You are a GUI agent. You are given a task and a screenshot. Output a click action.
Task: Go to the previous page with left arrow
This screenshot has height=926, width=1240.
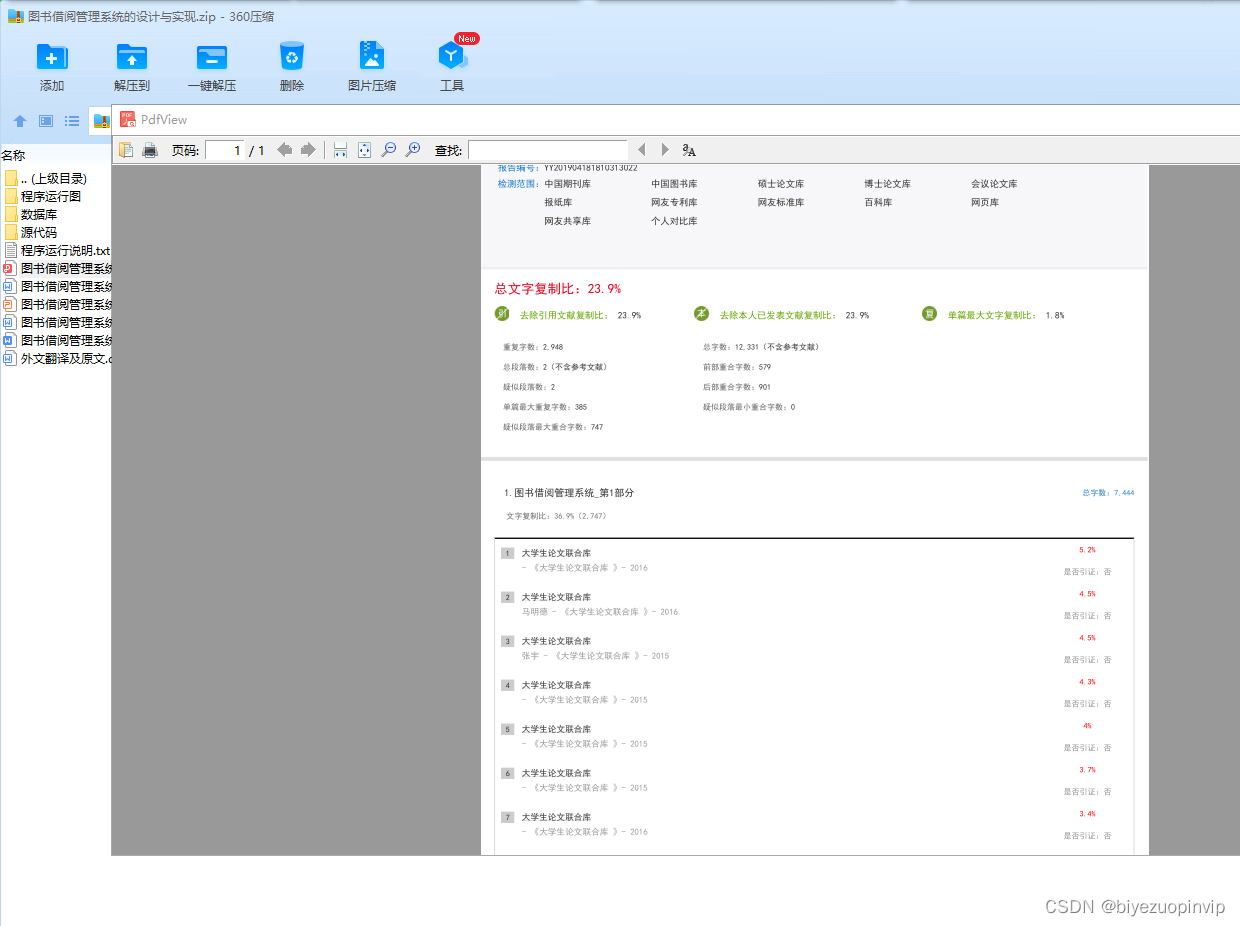click(x=285, y=150)
